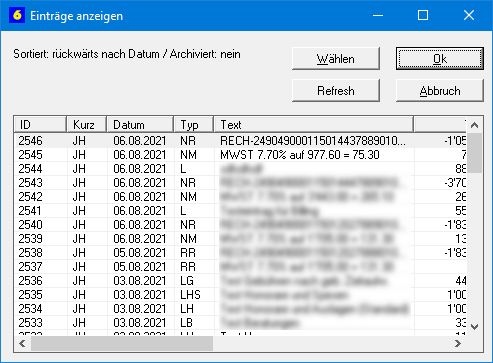Click type LH in row 2534
This screenshot has height=363, width=493.
[187, 309]
